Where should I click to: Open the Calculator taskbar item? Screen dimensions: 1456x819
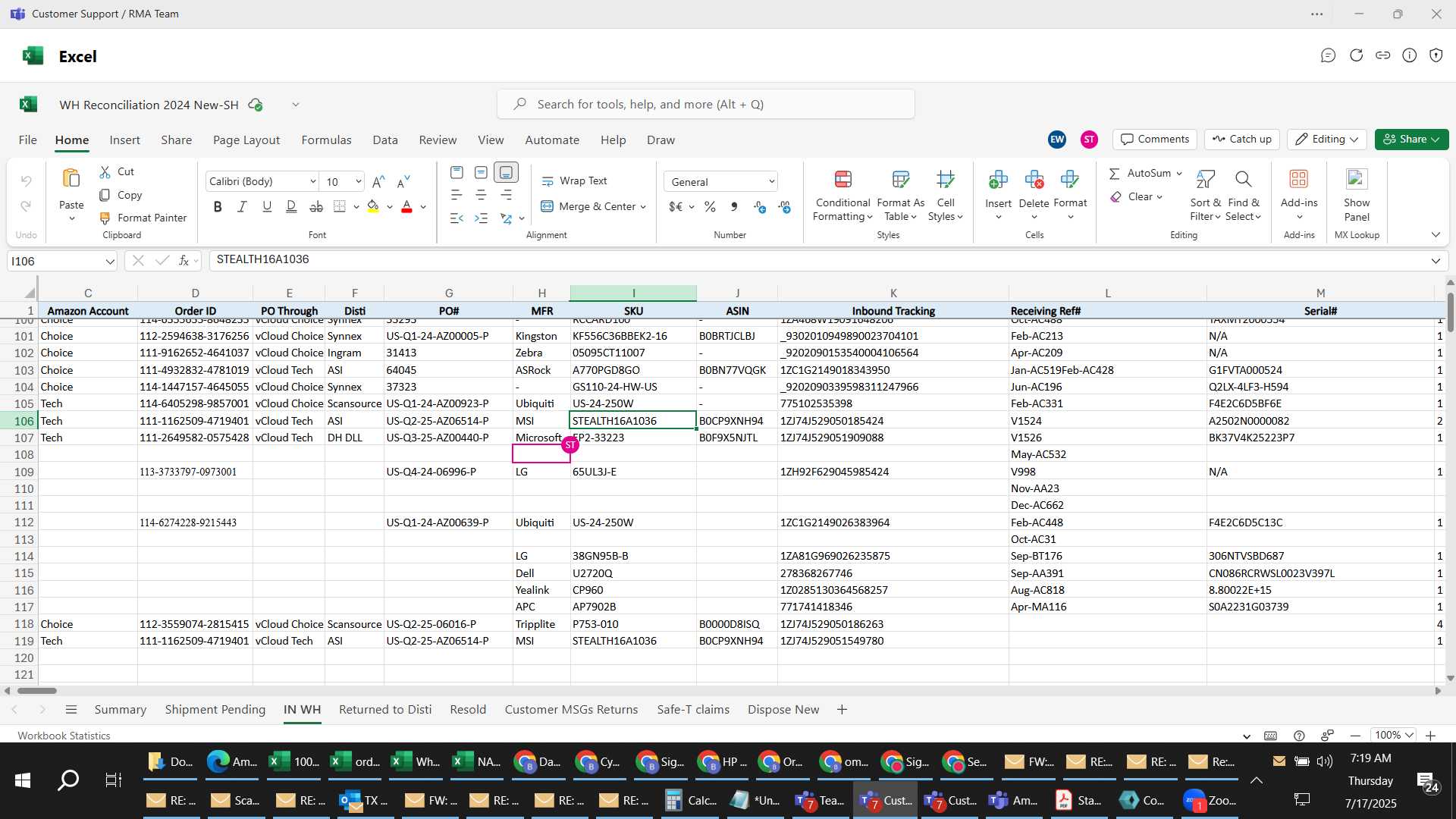pyautogui.click(x=692, y=801)
